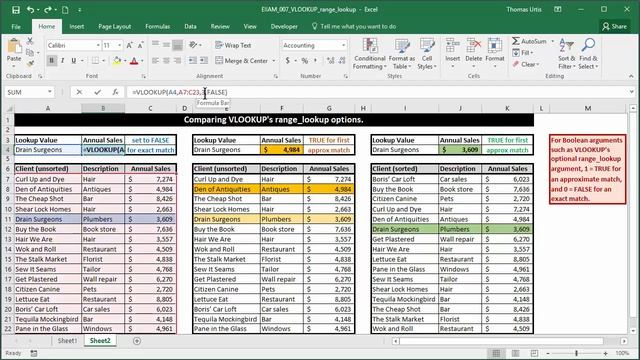Apply Accounting Number Format dollar icon
The width and height of the screenshot is (640, 360).
(x=288, y=60)
